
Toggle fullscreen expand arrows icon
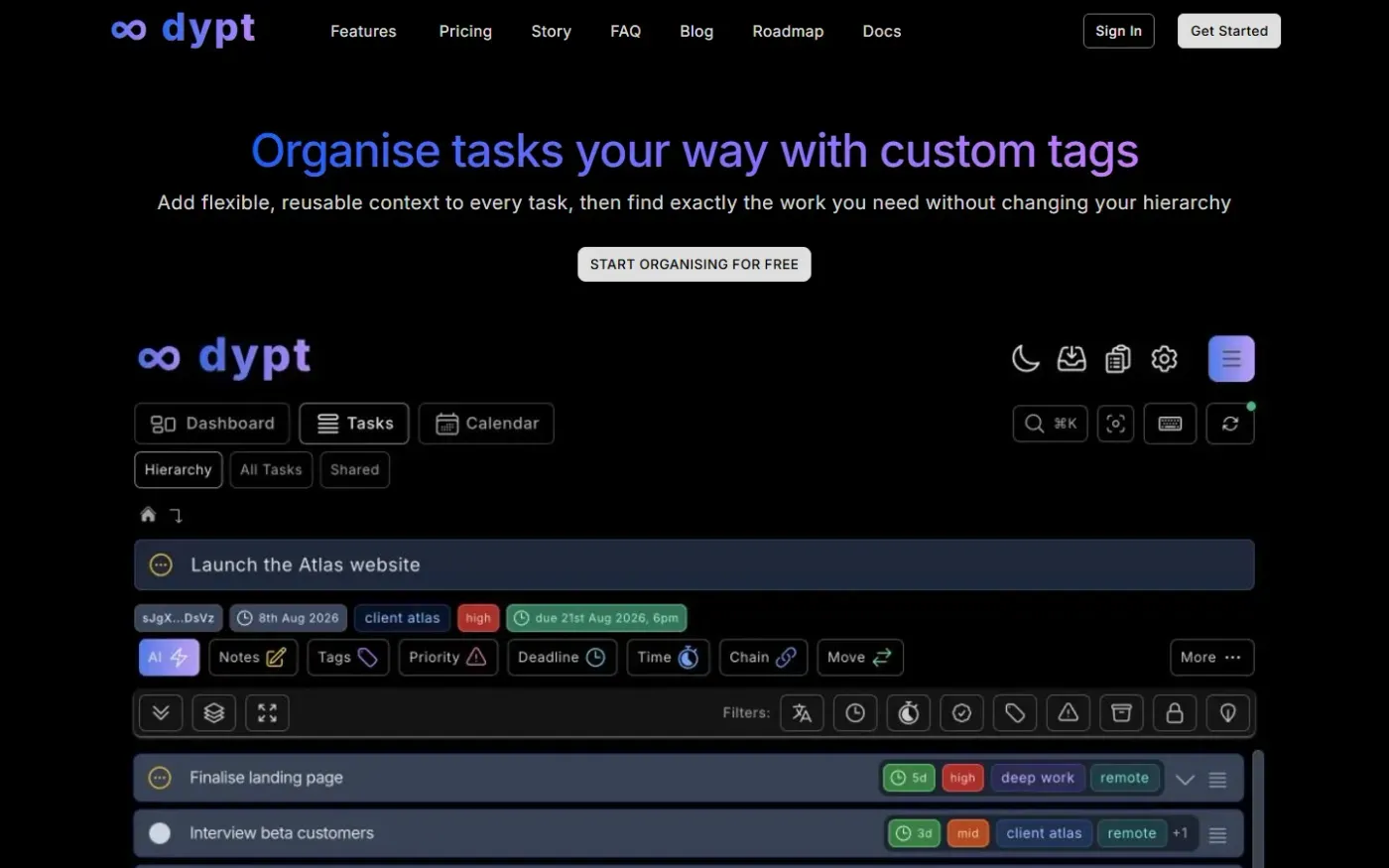click(267, 712)
